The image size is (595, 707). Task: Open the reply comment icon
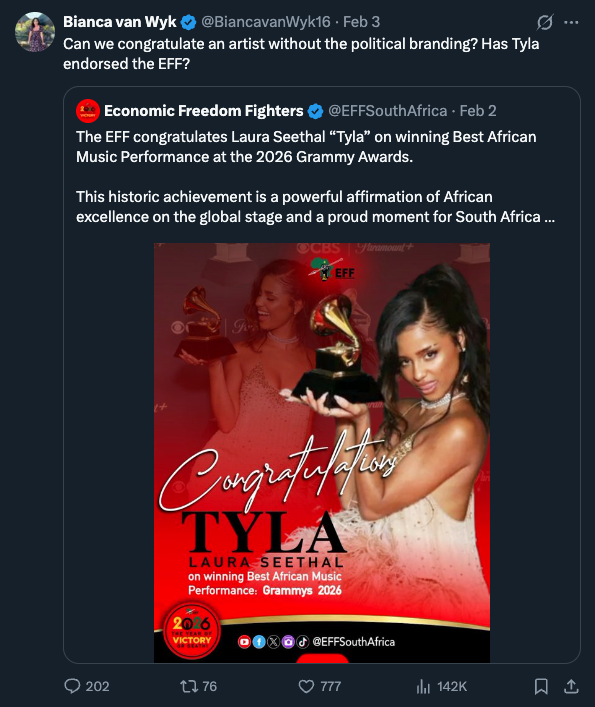(x=72, y=686)
